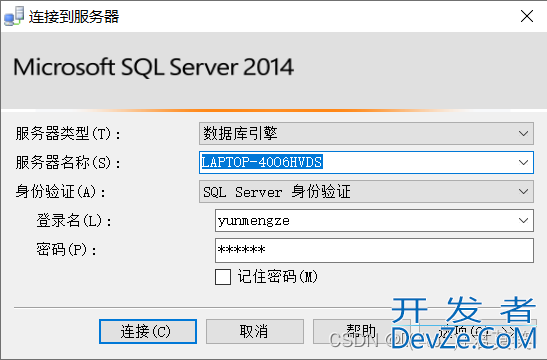Click the Microsoft SQL Server 2014 heading
547x360 pixels.
(153, 67)
